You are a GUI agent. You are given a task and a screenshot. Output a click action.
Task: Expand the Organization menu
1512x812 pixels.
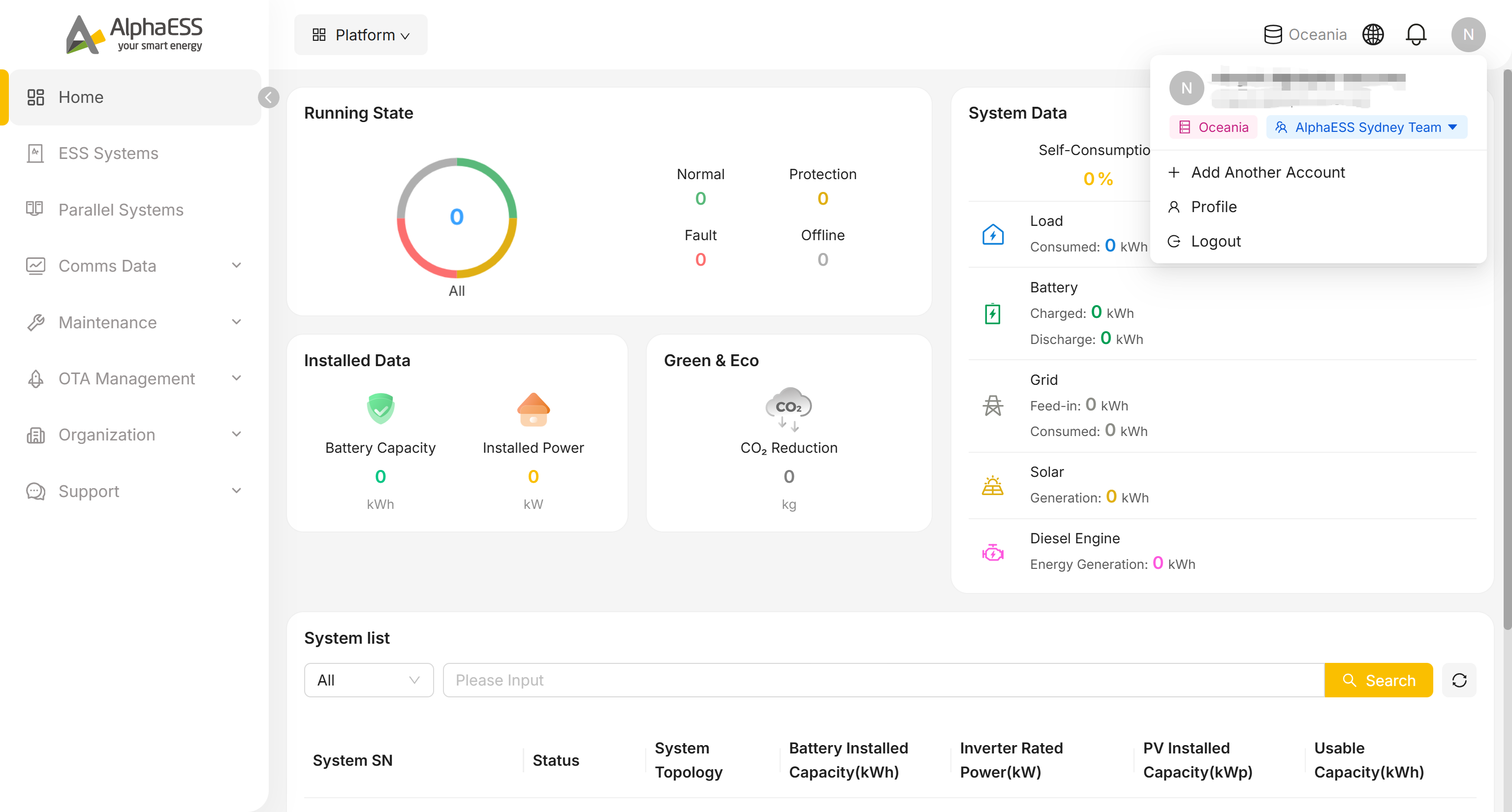tap(134, 435)
